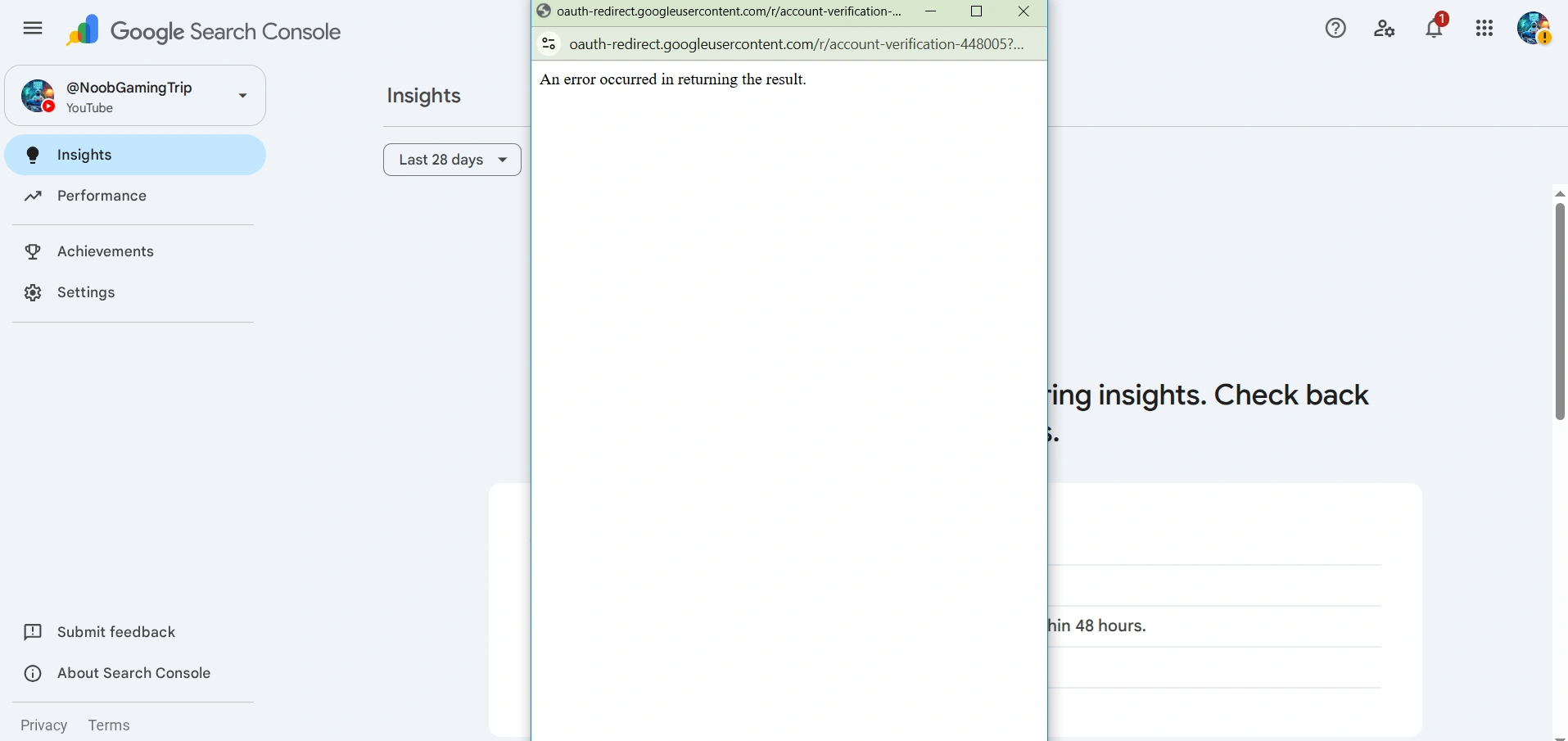The image size is (1568, 741).
Task: Open the Privacy link
Action: point(43,725)
